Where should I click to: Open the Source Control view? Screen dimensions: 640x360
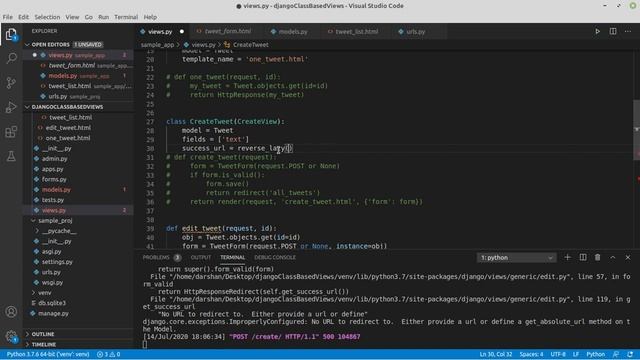11,83
